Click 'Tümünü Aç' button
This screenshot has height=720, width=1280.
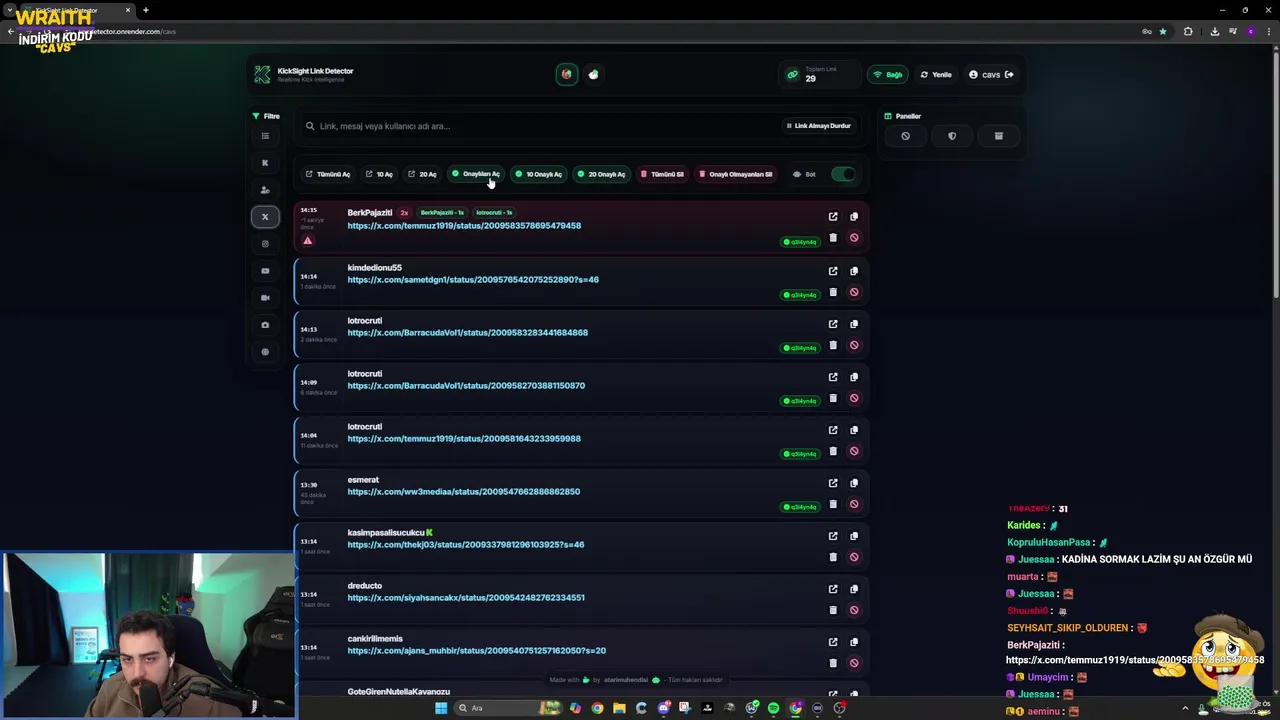tap(328, 174)
